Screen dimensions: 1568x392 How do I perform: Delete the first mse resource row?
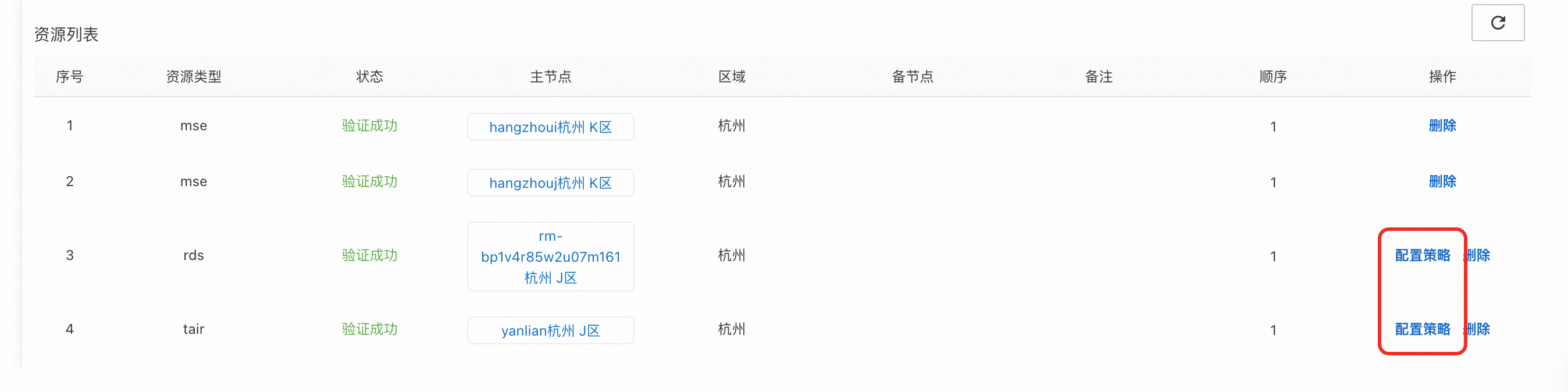pyautogui.click(x=1442, y=126)
